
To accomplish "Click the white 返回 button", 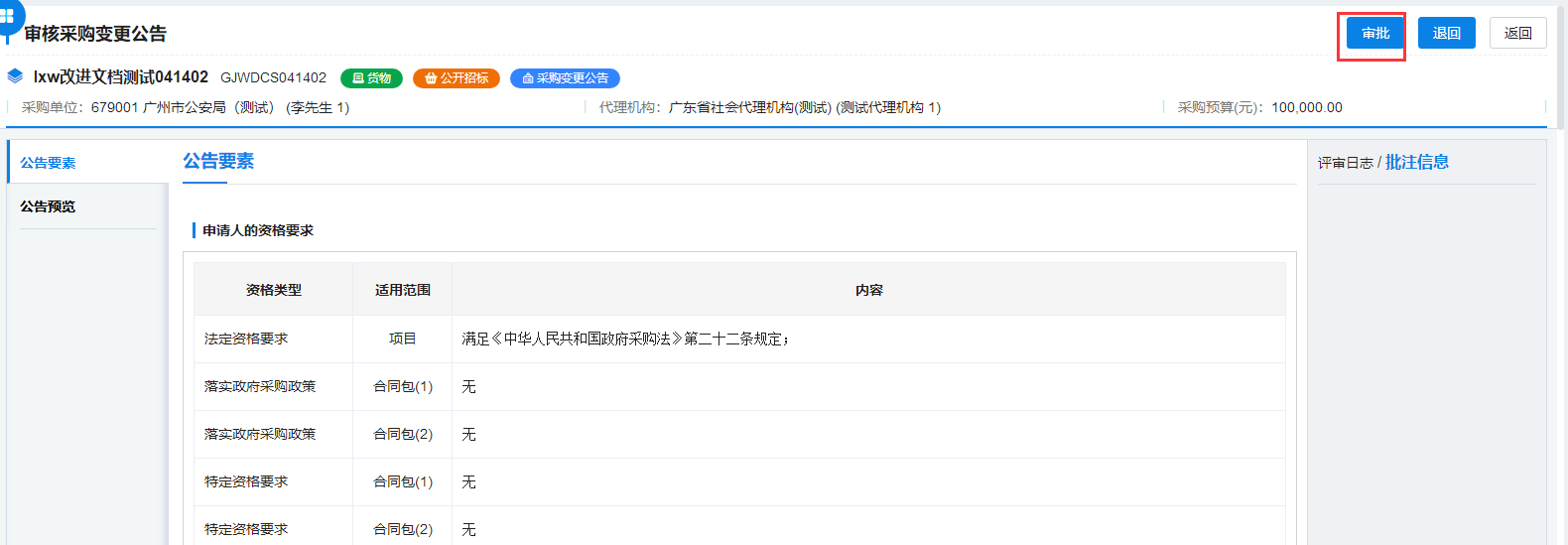I will coord(1517,33).
